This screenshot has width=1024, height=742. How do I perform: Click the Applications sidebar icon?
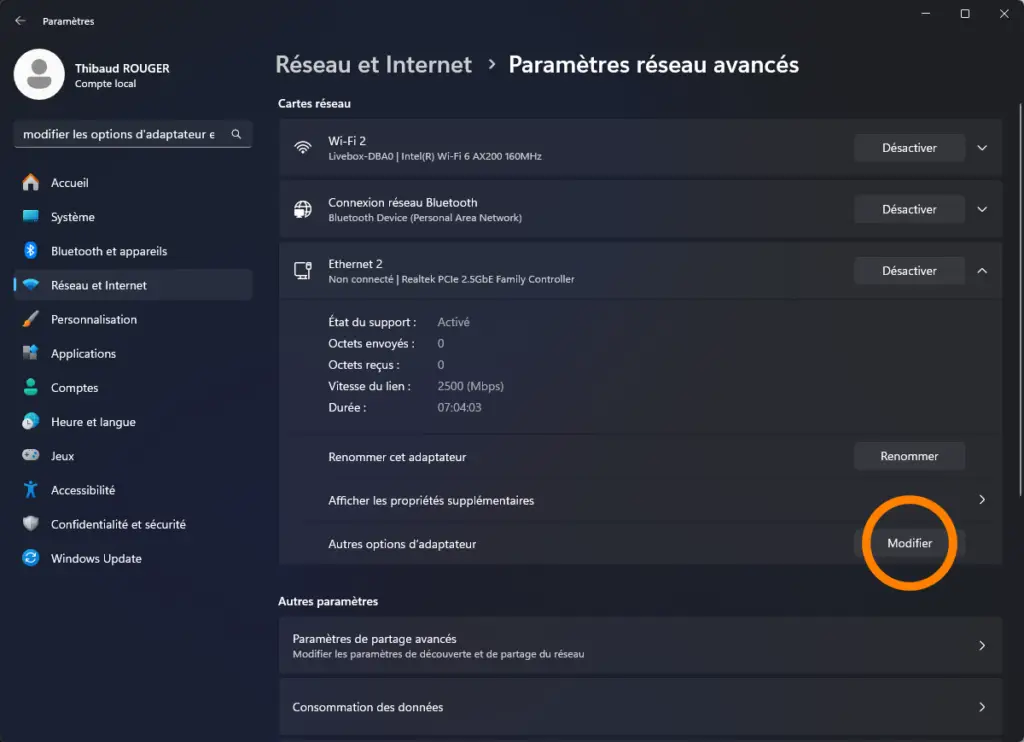point(31,353)
